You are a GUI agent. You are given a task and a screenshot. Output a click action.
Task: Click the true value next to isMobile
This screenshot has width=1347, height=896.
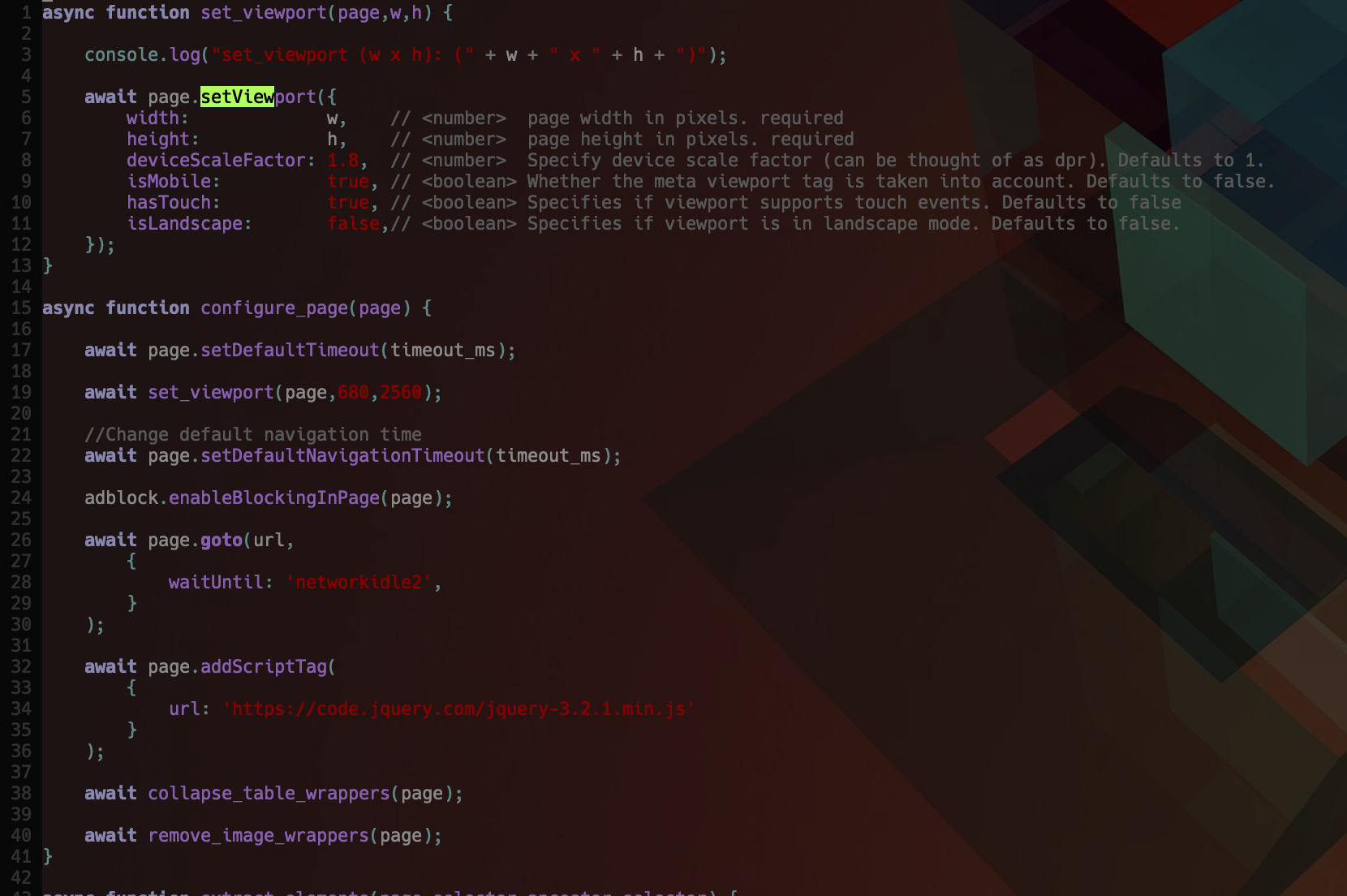pyautogui.click(x=347, y=181)
